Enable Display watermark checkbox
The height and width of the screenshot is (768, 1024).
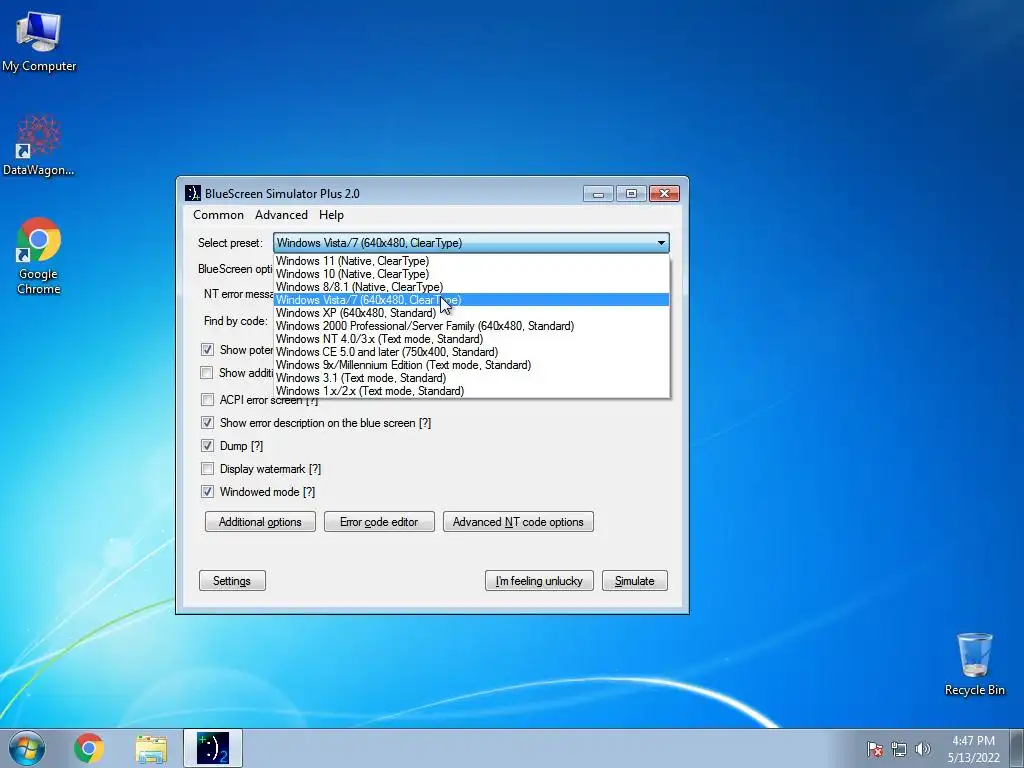pyautogui.click(x=207, y=468)
